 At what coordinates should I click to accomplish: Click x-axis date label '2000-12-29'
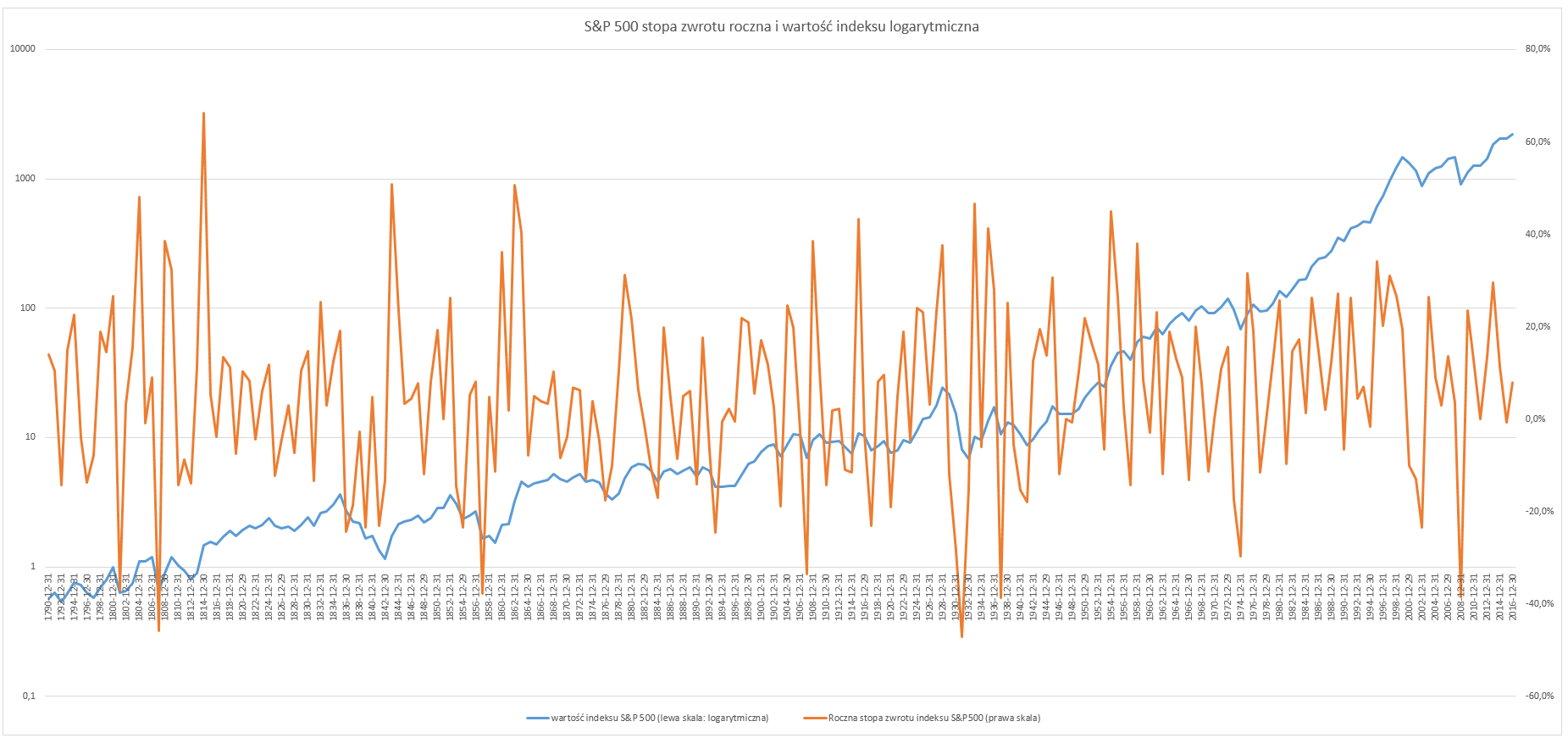pos(1409,597)
